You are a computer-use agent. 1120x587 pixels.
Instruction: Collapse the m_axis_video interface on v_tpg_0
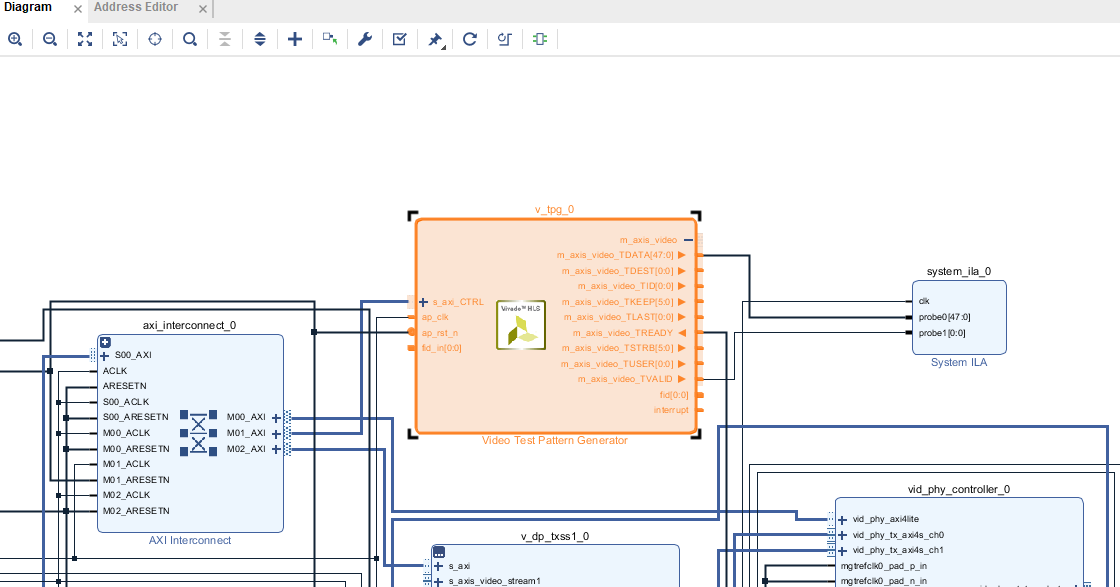click(x=688, y=240)
